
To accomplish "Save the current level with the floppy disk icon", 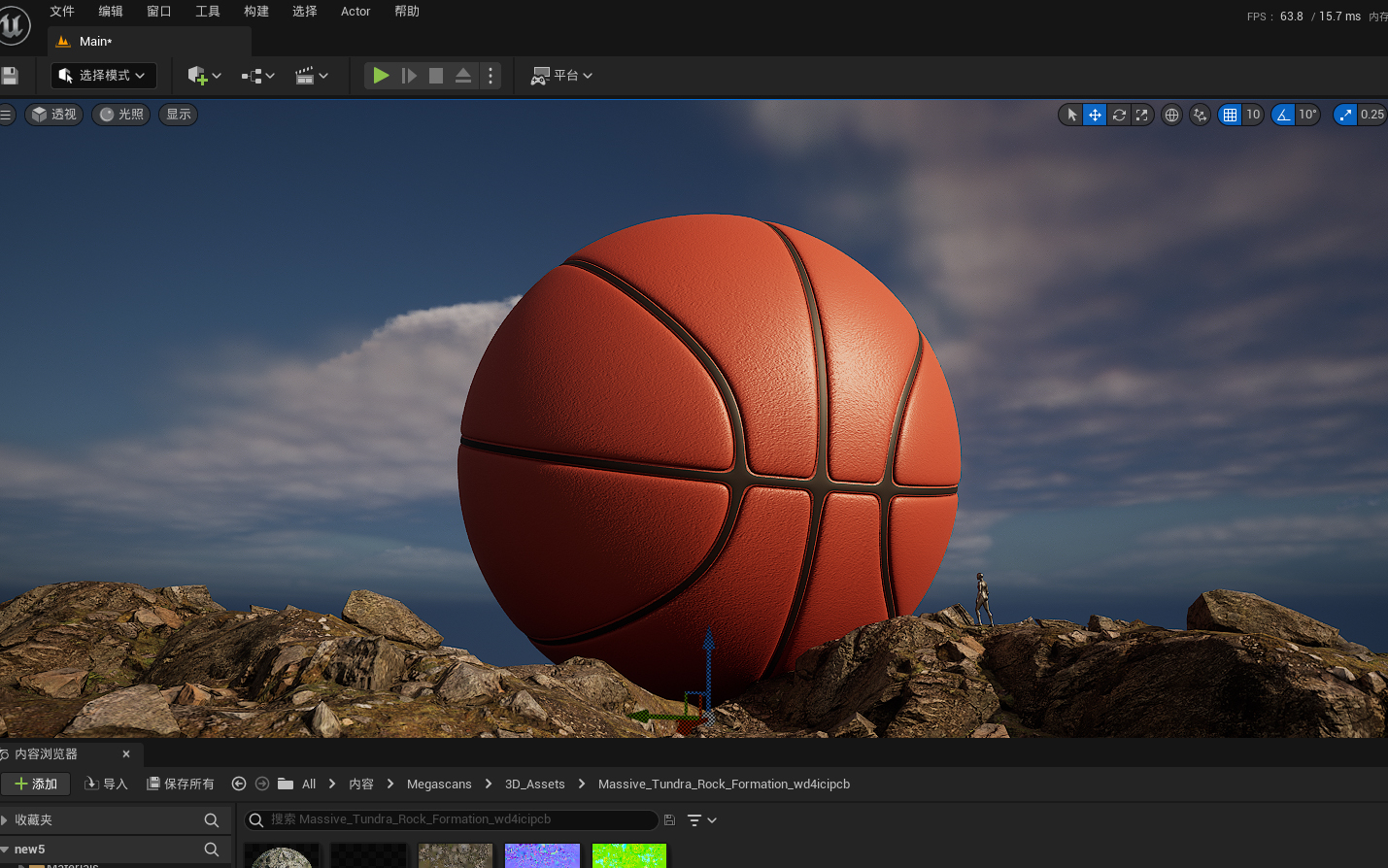I will [10, 76].
